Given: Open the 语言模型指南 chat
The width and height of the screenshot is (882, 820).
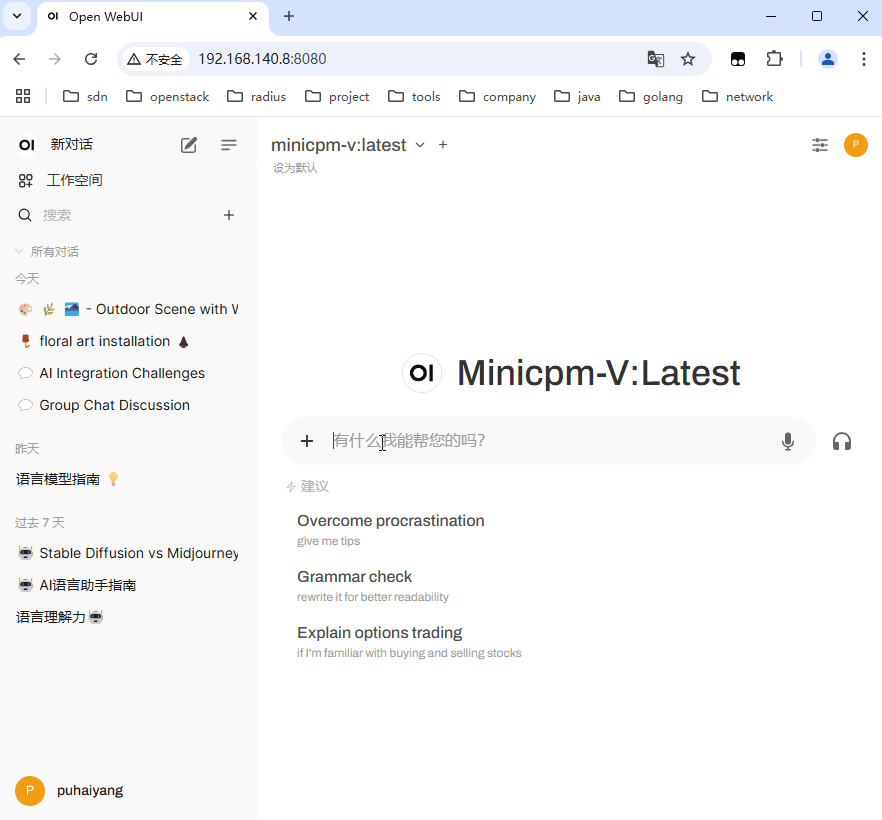Looking at the screenshot, I should coord(128,479).
